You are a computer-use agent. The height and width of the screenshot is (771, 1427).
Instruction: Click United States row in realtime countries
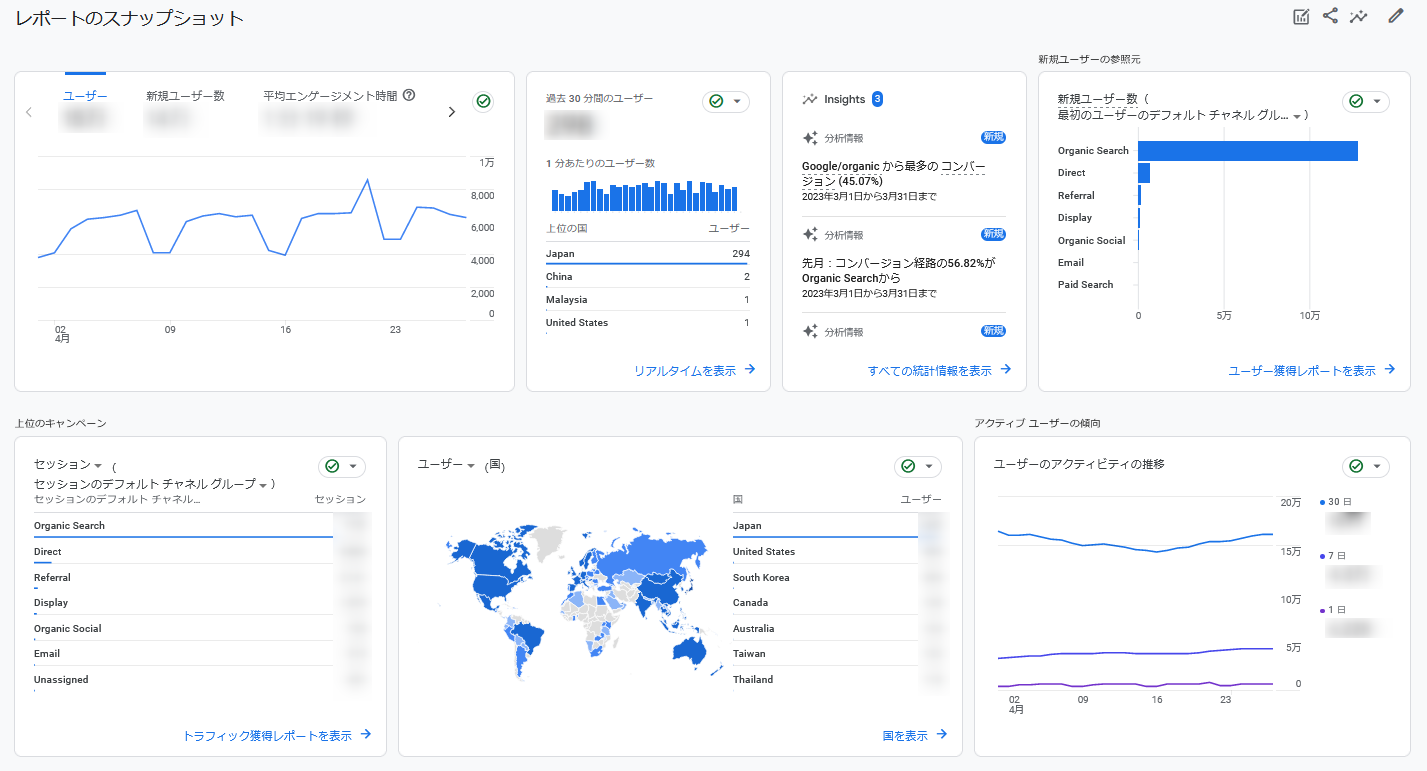(648, 323)
